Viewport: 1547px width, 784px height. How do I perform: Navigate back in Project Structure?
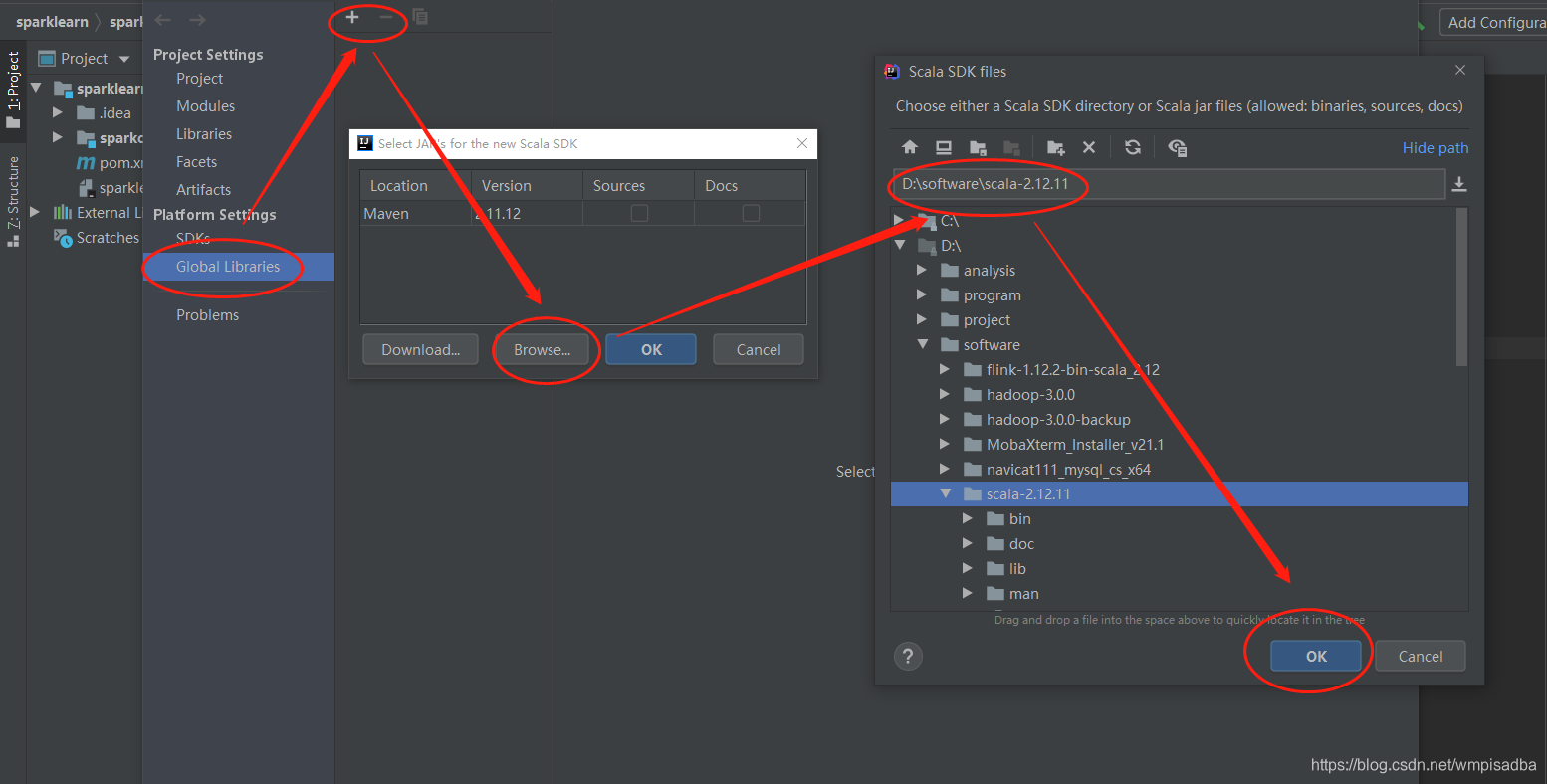pos(163,20)
